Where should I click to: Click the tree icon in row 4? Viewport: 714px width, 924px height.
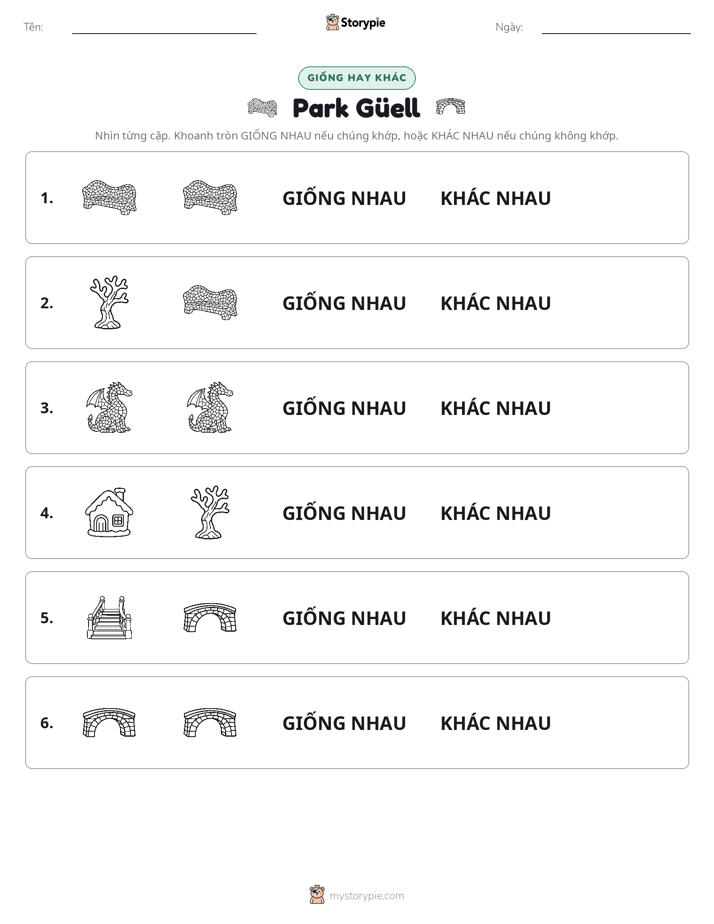tap(210, 512)
